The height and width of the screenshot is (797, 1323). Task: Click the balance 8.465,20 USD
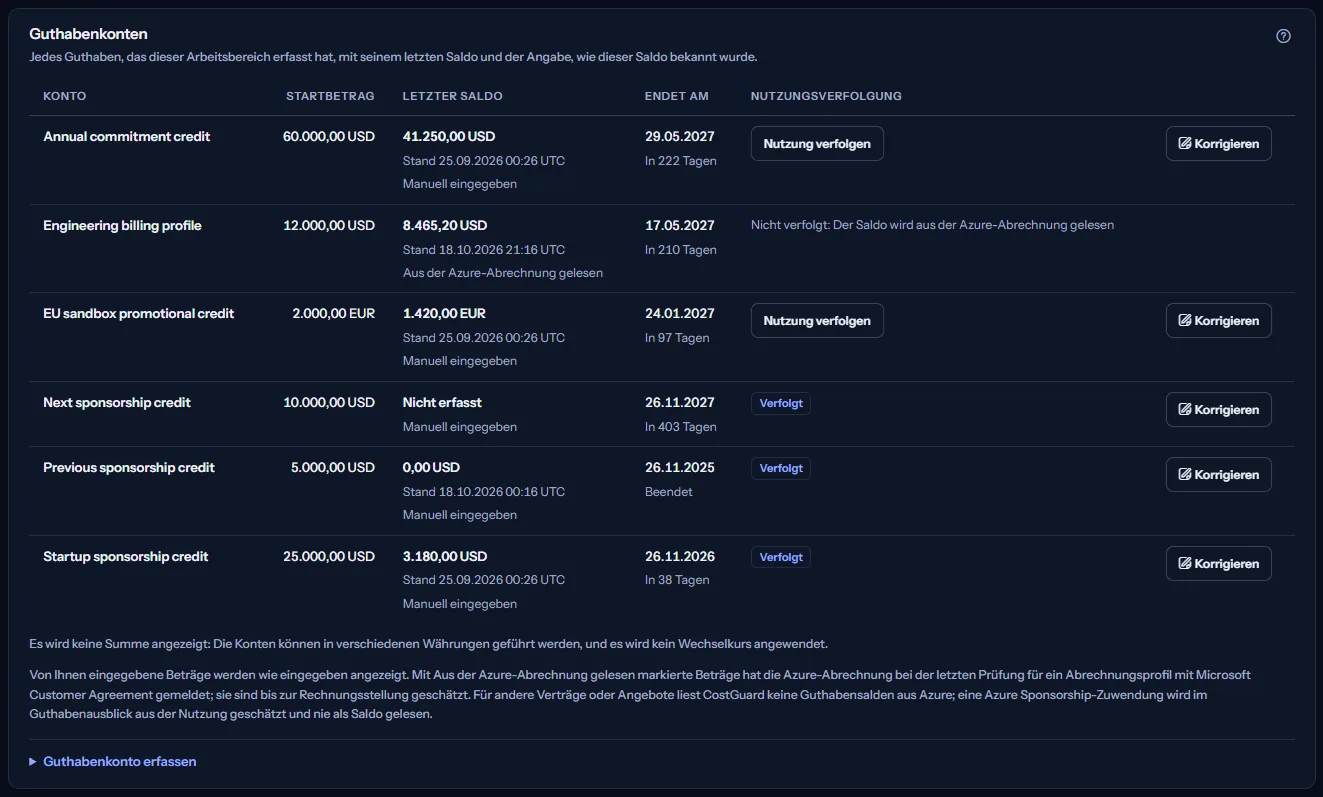pyautogui.click(x=445, y=226)
